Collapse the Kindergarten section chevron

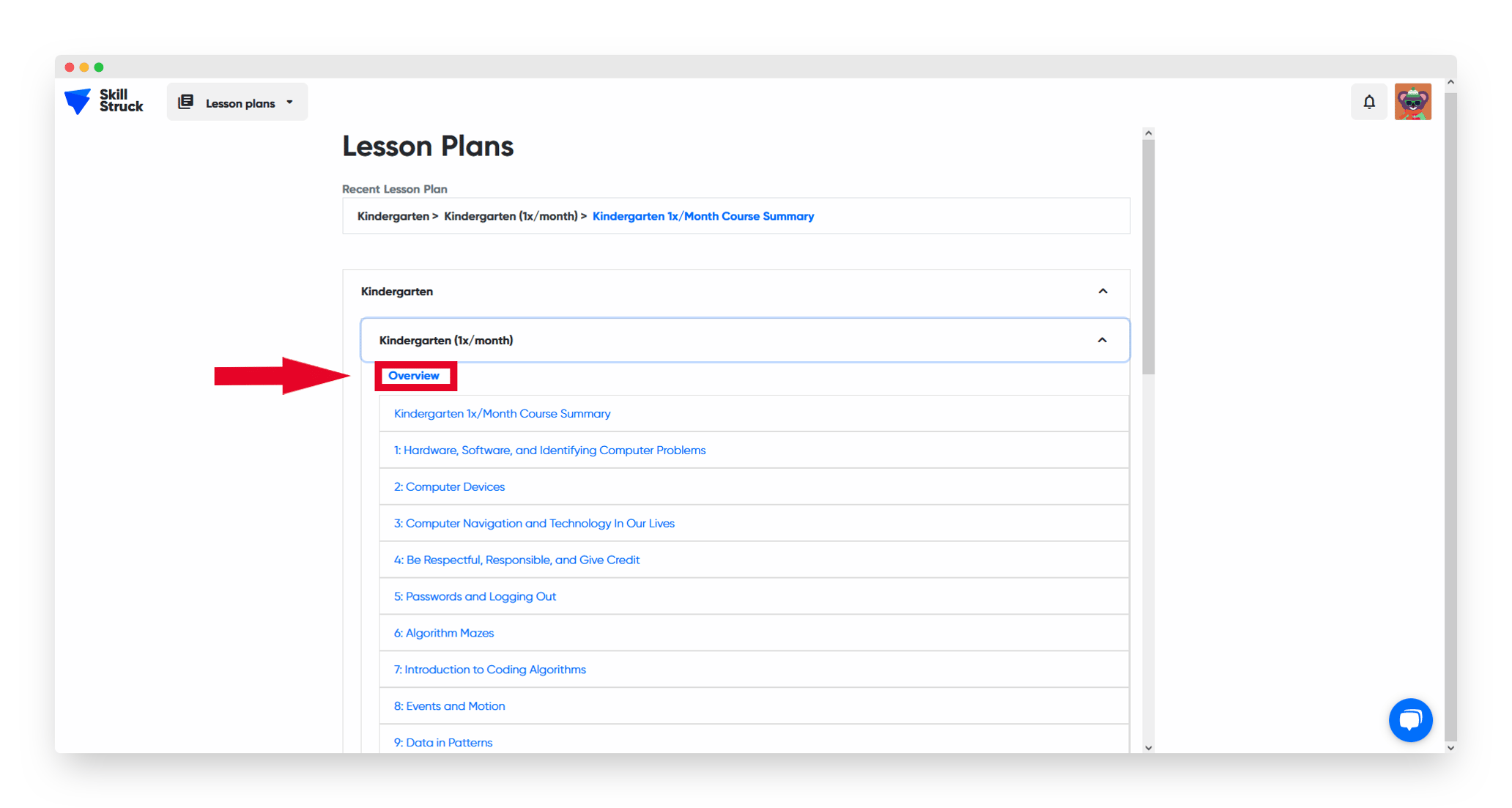pos(1102,291)
